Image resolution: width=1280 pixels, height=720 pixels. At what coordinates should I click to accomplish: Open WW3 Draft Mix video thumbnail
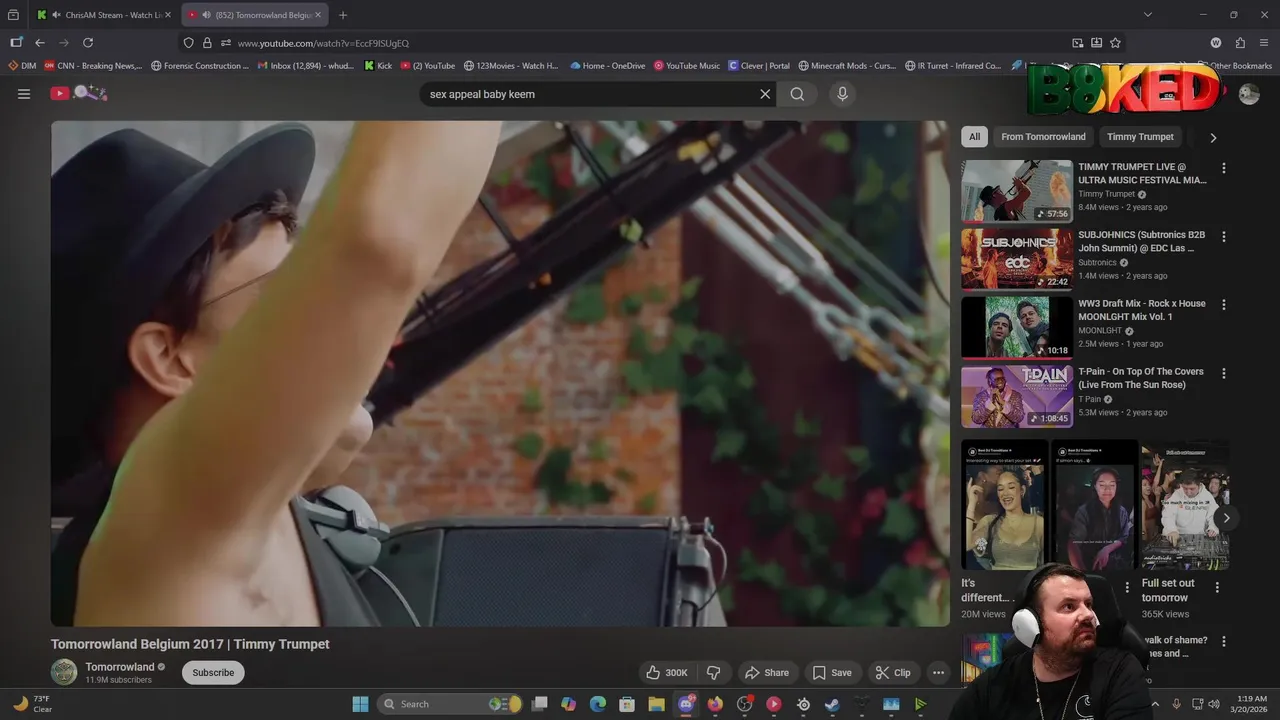(x=1017, y=327)
